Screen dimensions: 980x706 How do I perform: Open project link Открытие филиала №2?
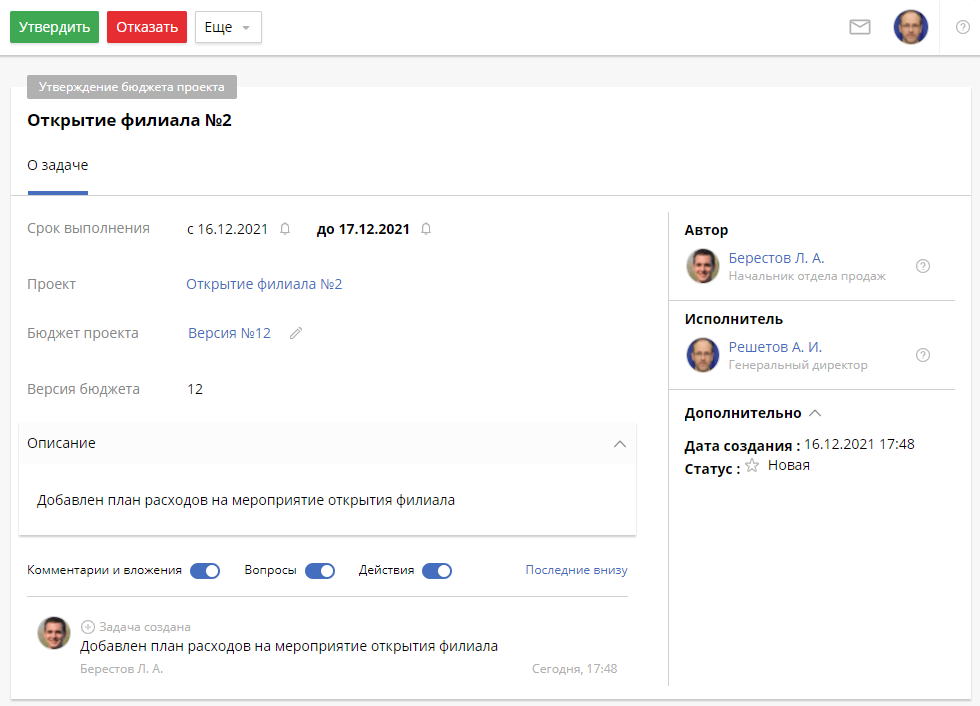pos(264,284)
